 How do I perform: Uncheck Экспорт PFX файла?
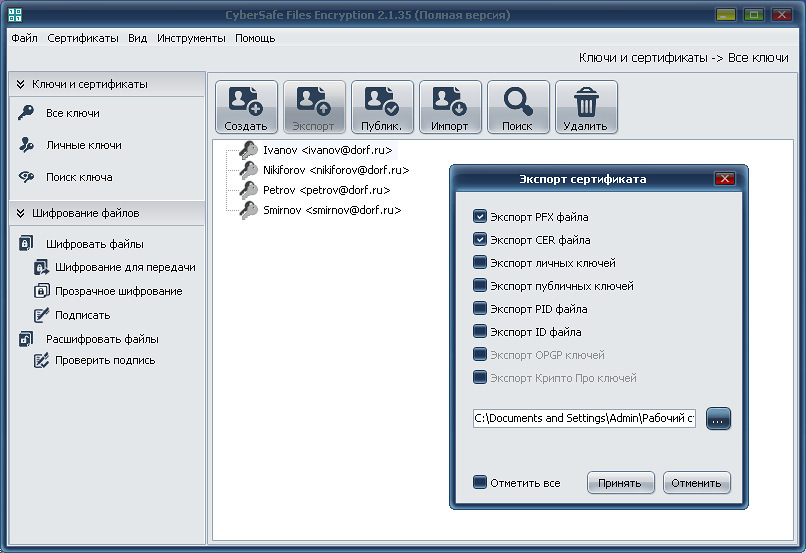tap(480, 216)
